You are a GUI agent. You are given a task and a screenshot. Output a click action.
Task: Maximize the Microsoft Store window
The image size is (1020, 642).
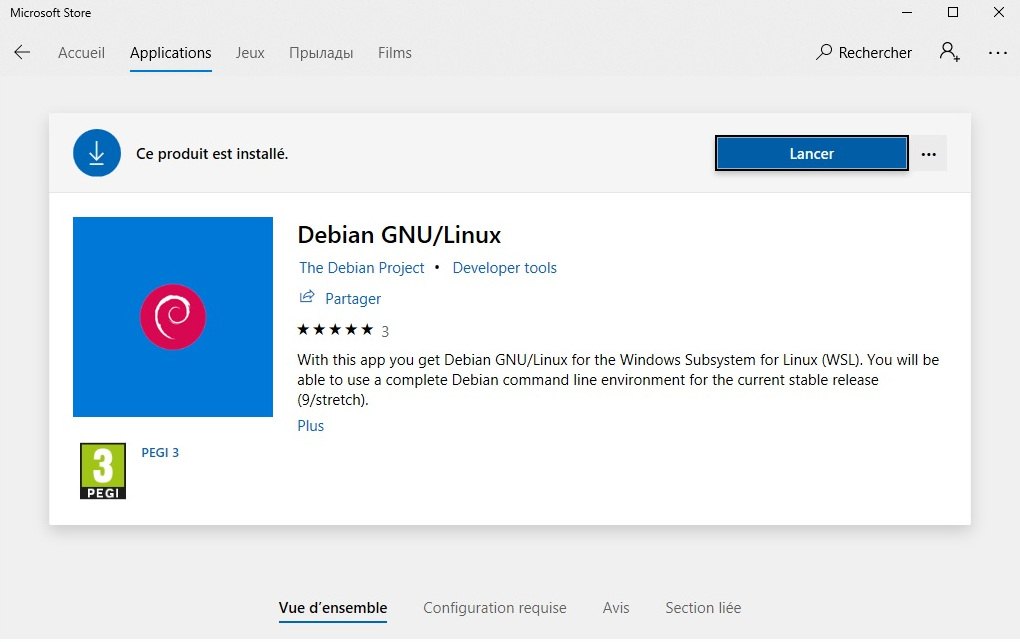click(953, 12)
